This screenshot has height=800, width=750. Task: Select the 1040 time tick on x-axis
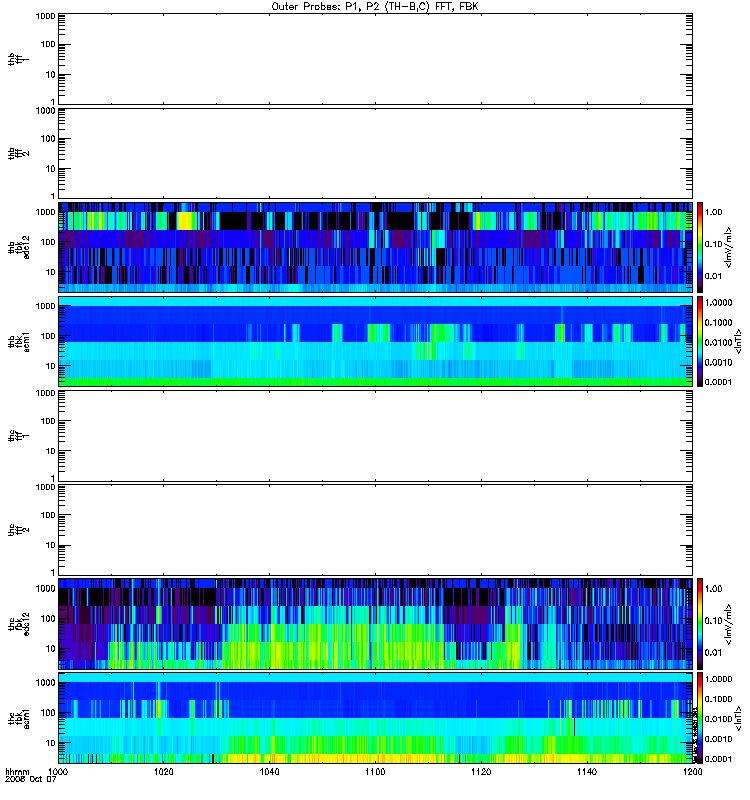click(269, 773)
